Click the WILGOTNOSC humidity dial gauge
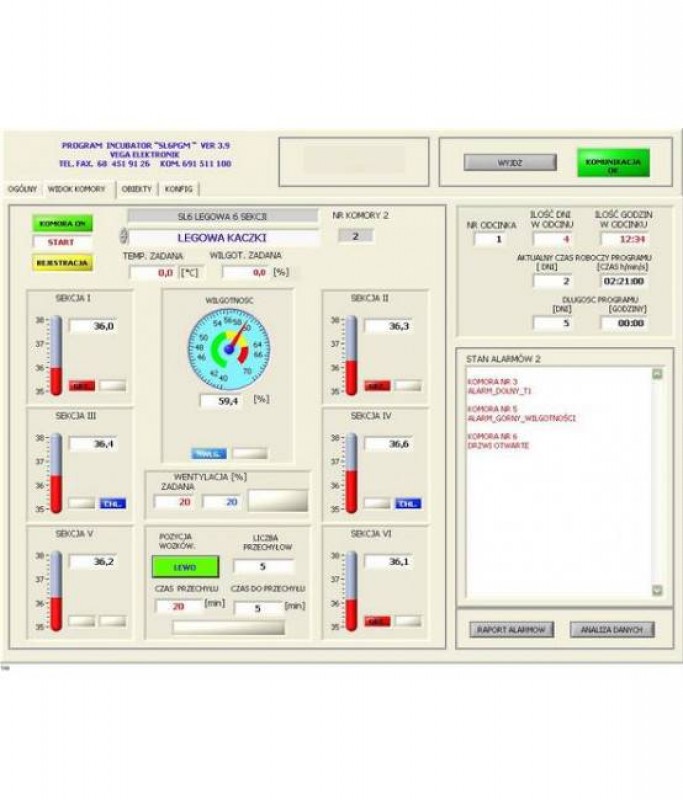The image size is (683, 800). [229, 349]
